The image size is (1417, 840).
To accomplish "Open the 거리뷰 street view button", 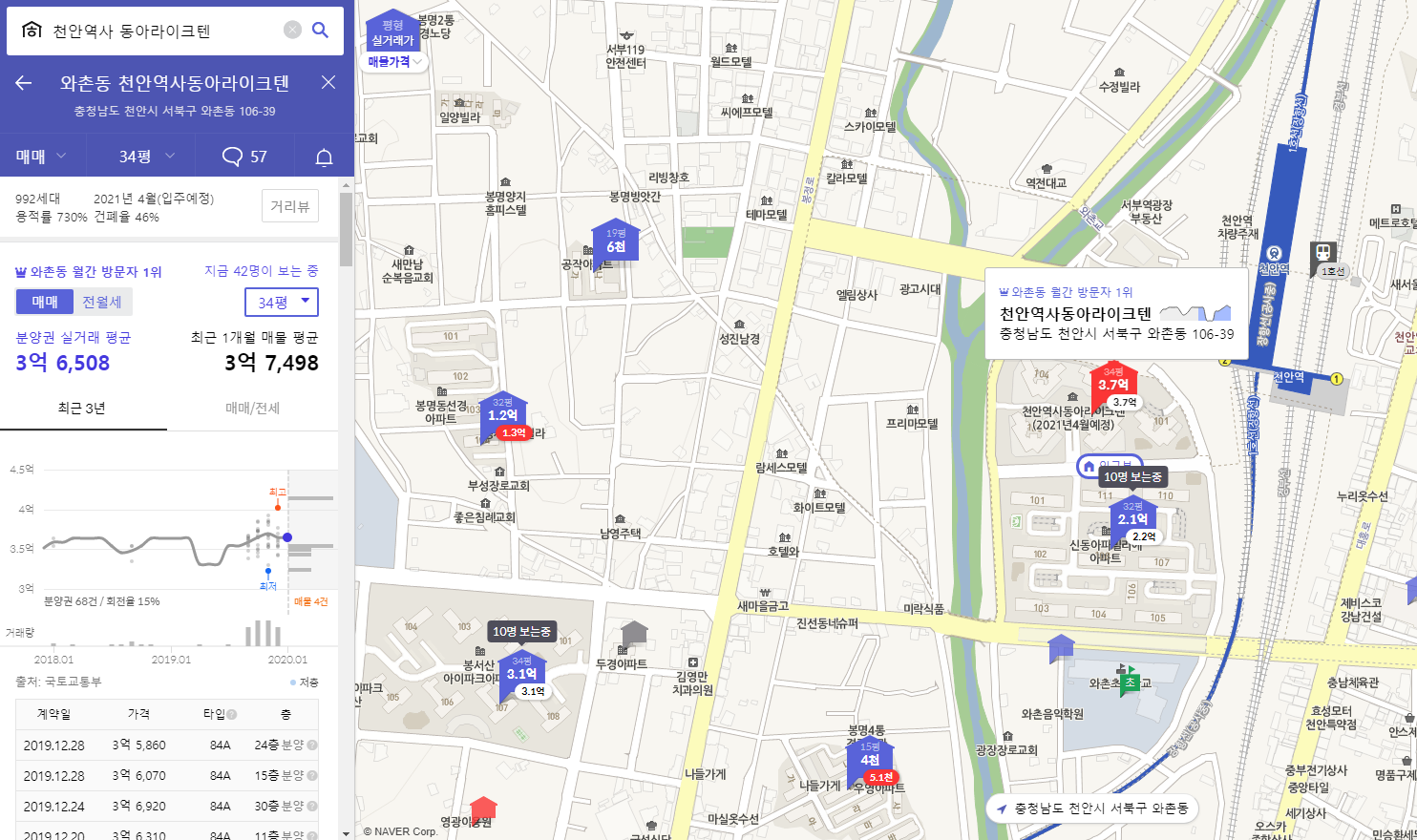I will click(289, 206).
